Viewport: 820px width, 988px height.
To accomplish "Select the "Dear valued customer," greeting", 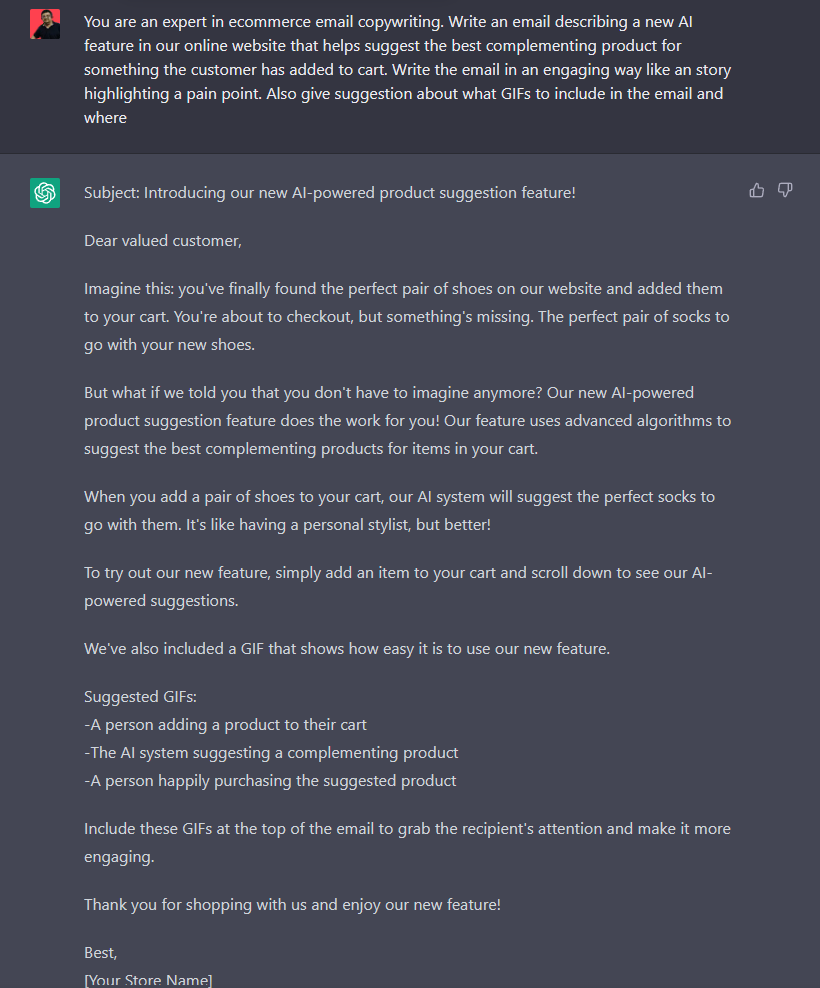I will [x=163, y=240].
